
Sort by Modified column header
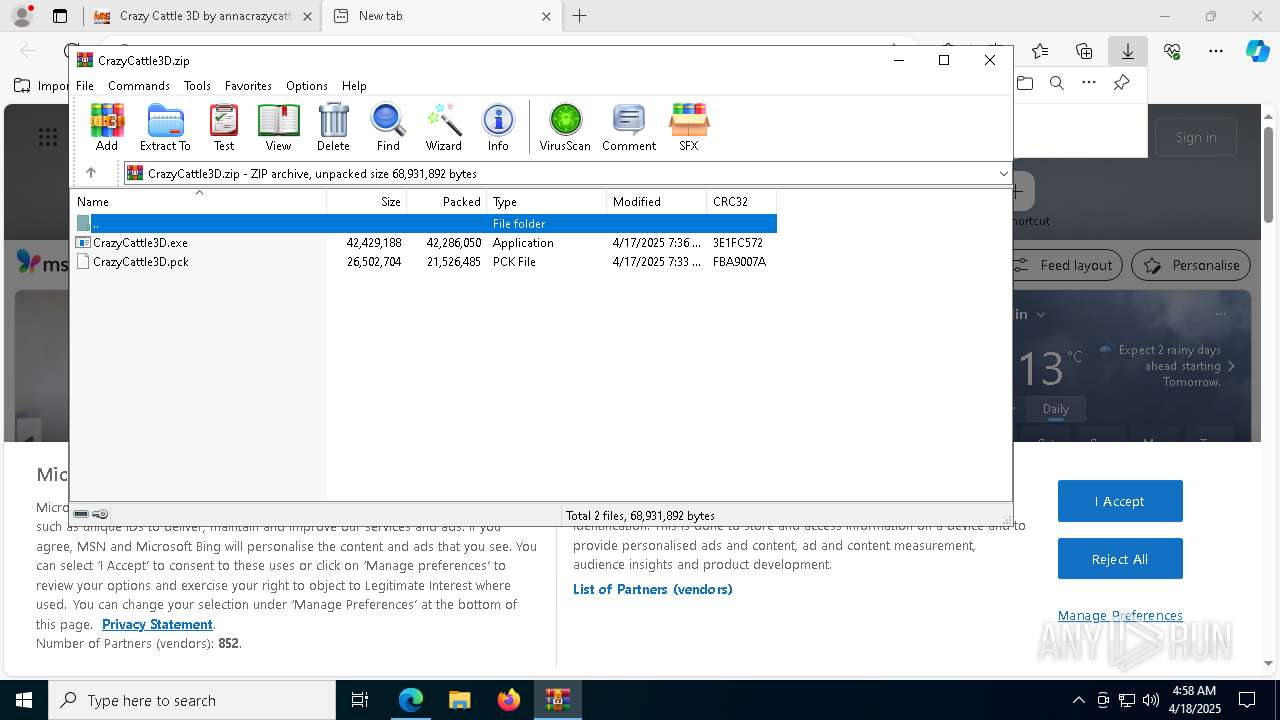tap(656, 201)
